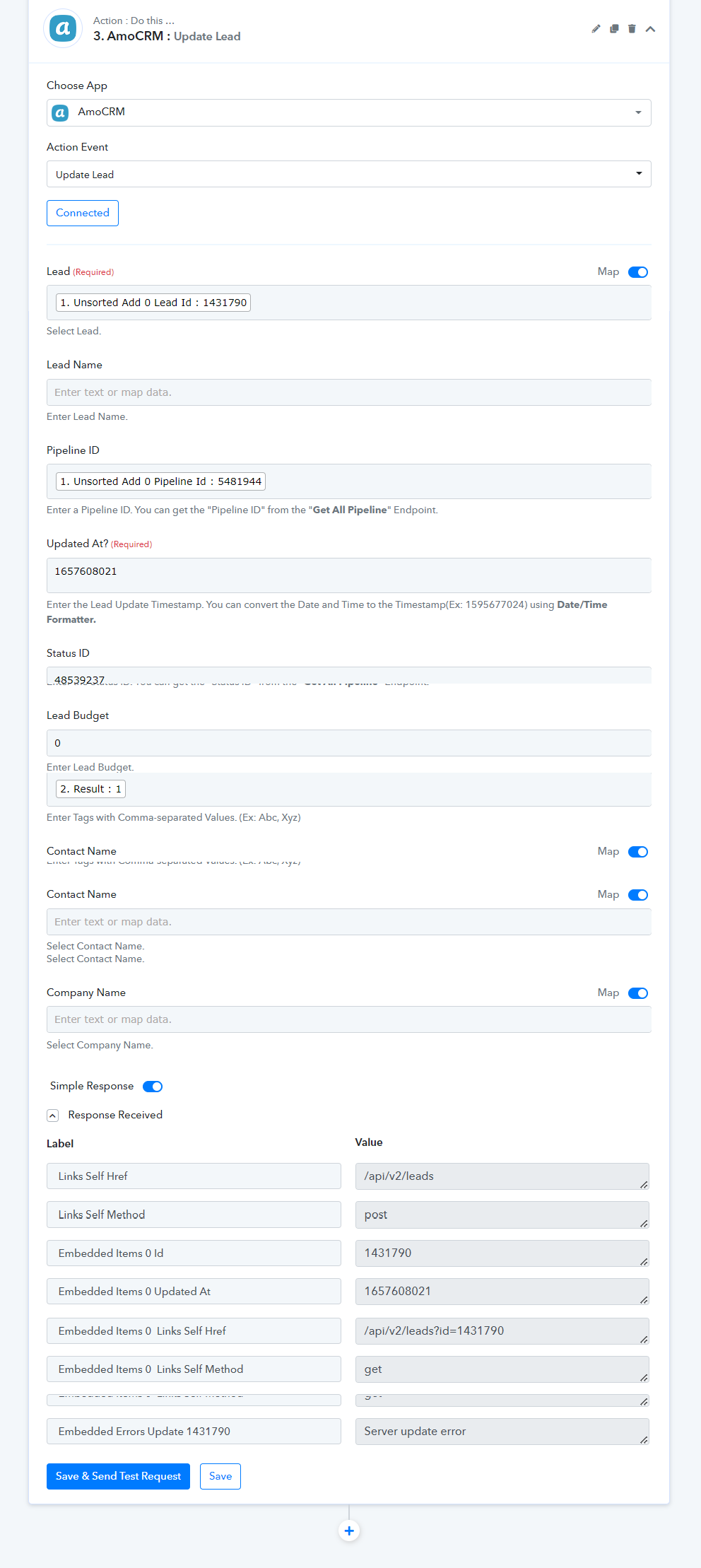This screenshot has width=701, height=1568.
Task: Delete the step using trash icon
Action: click(632, 29)
